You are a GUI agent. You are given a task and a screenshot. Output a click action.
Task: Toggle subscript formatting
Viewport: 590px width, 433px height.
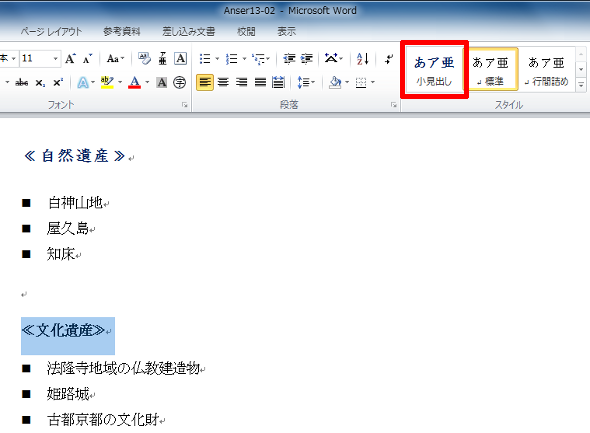[x=40, y=82]
